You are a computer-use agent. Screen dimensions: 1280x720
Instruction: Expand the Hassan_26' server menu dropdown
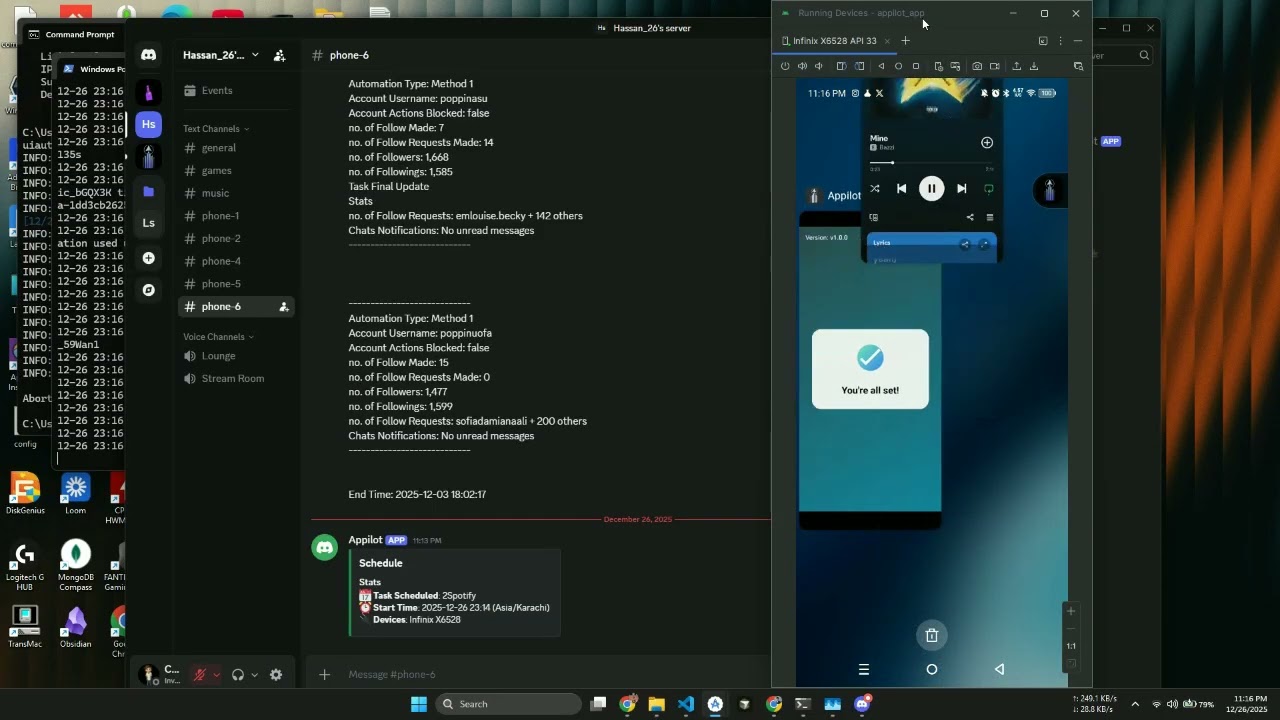pyautogui.click(x=255, y=55)
